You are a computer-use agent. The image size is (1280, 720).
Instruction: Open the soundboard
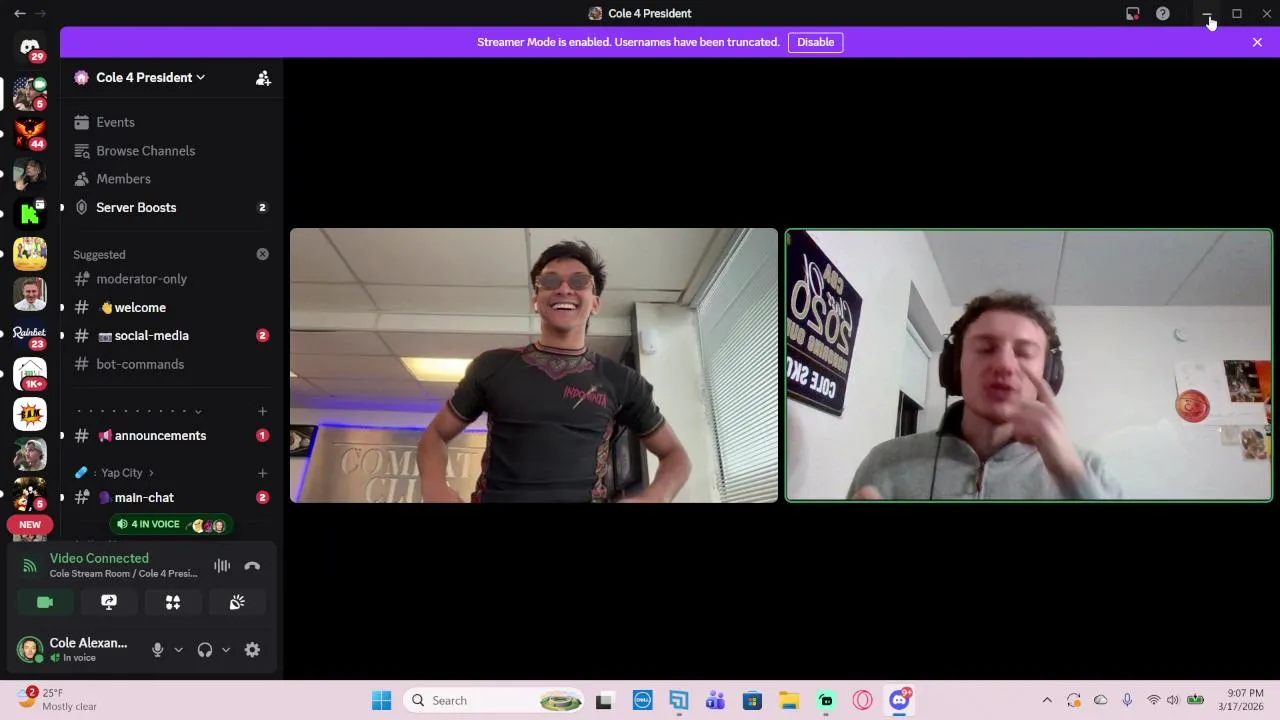click(x=237, y=602)
